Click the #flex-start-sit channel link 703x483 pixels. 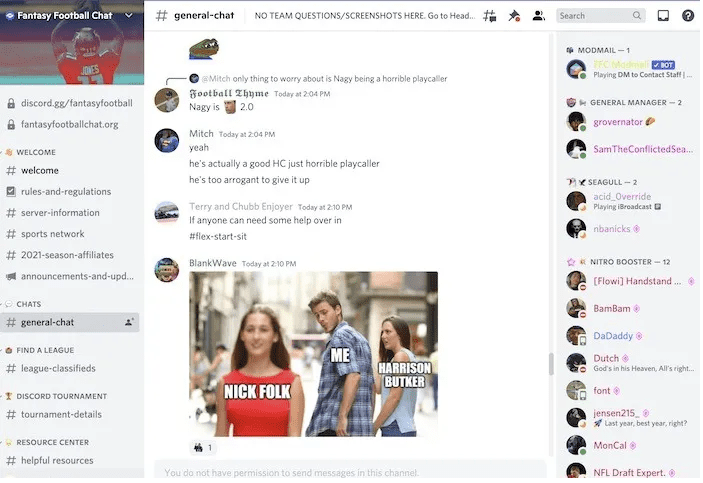(x=218, y=236)
